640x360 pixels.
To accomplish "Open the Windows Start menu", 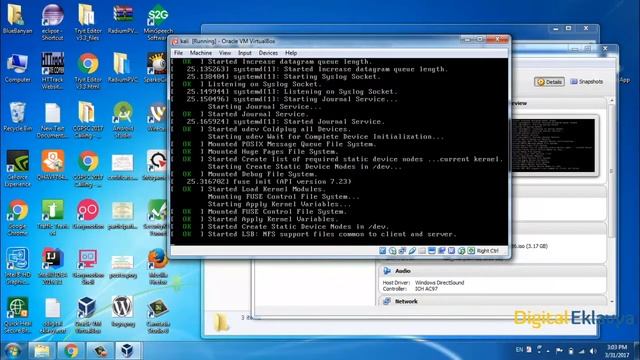I will pos(13,350).
